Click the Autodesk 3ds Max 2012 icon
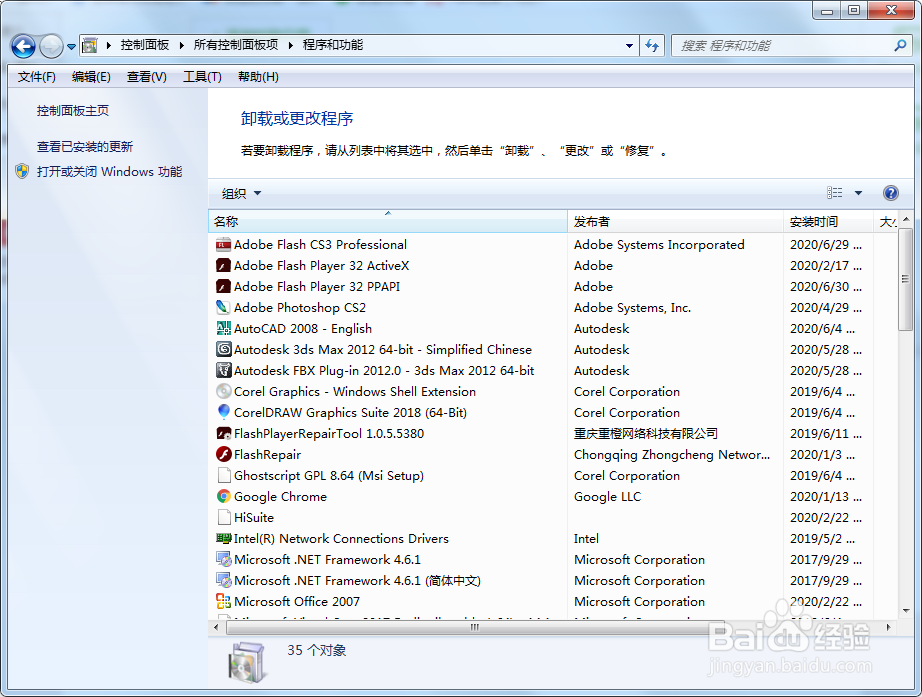 pos(223,349)
